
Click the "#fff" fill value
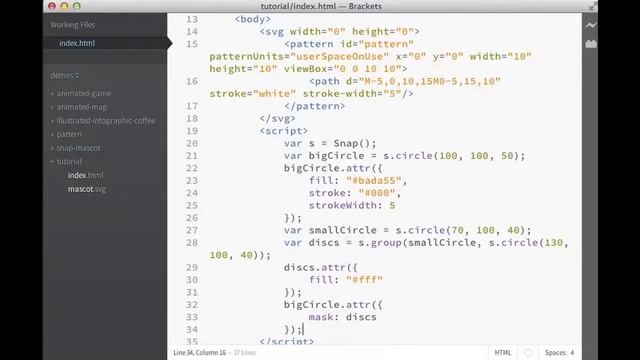pos(364,280)
